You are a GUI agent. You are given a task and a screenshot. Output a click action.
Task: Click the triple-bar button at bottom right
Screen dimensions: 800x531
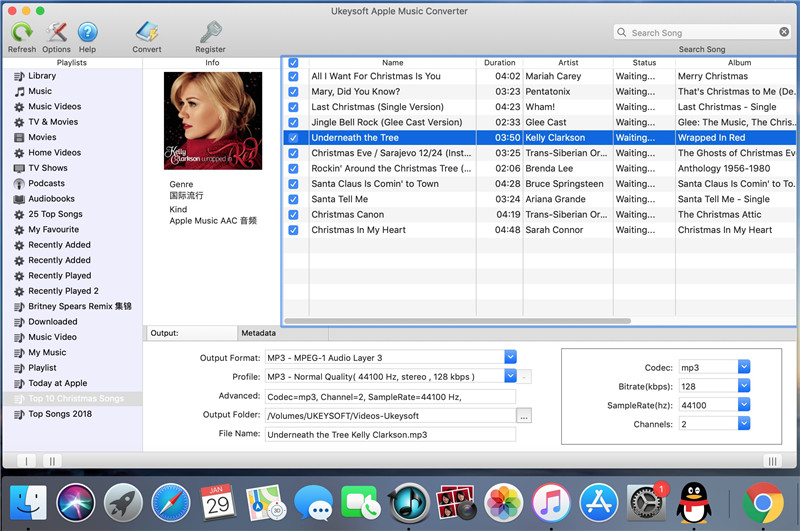point(772,461)
